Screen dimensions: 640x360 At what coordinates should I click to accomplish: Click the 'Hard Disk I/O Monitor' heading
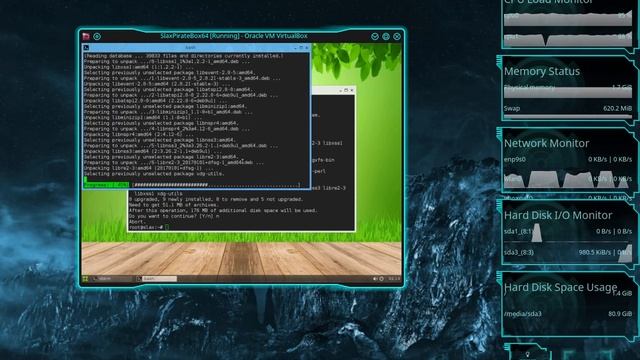[558, 215]
